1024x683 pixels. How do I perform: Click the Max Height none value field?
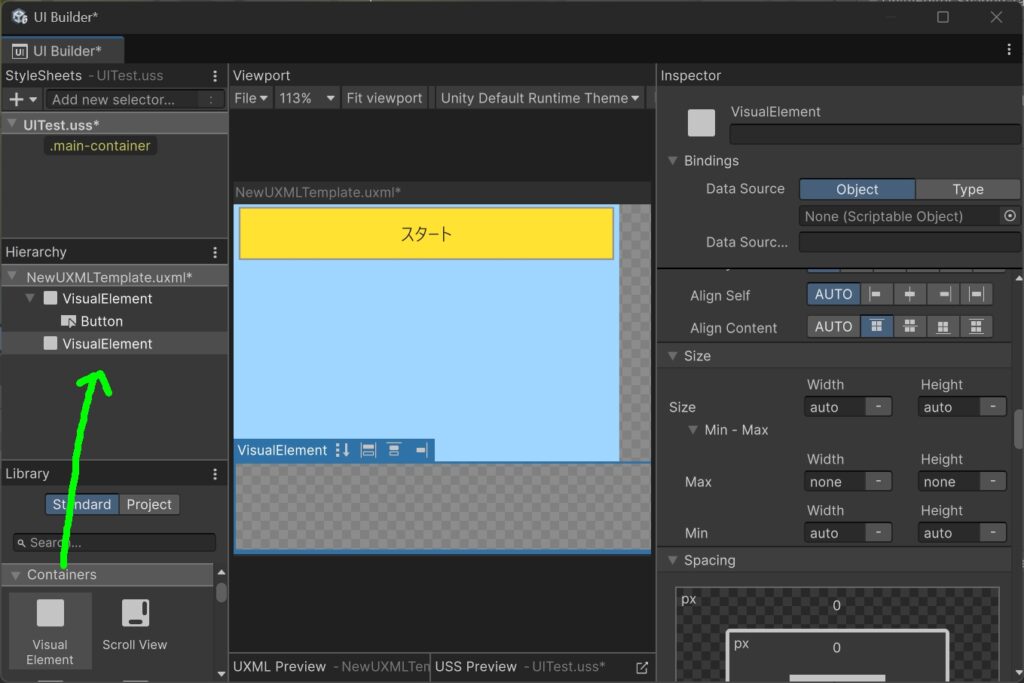tap(949, 482)
